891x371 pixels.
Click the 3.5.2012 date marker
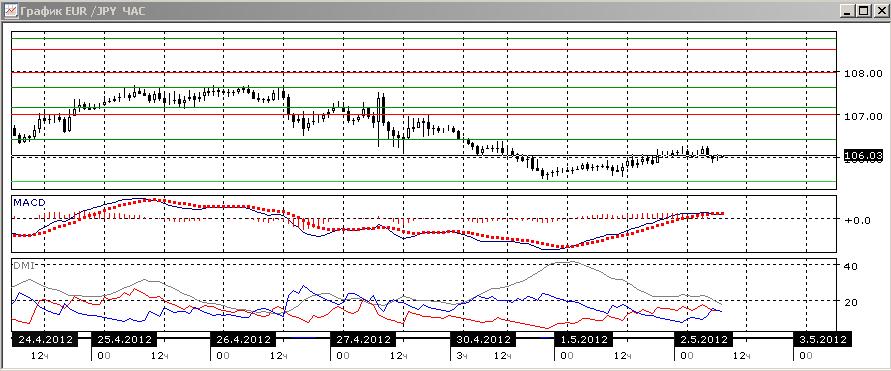click(822, 339)
